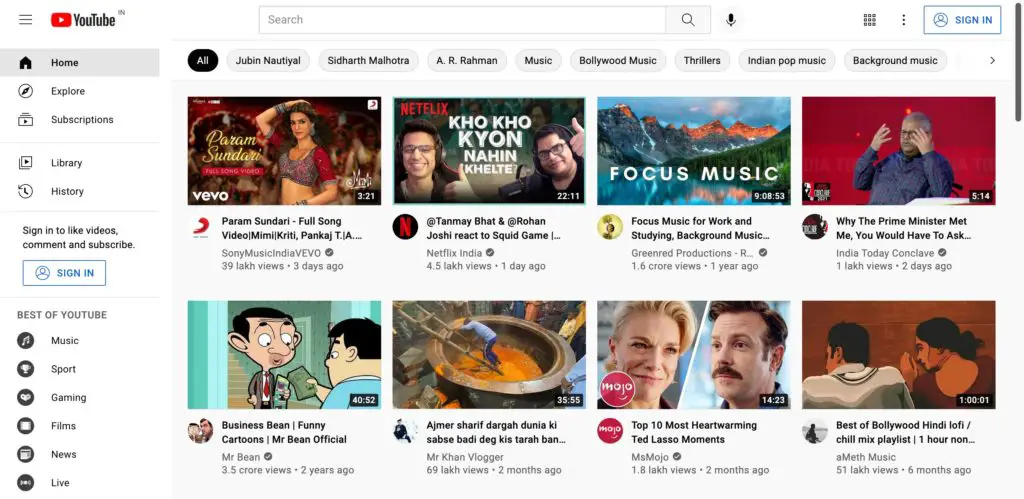Play the Kho Kho Kyon Nahin Khelte thumbnail
The height and width of the screenshot is (499, 1024).
pyautogui.click(x=489, y=151)
